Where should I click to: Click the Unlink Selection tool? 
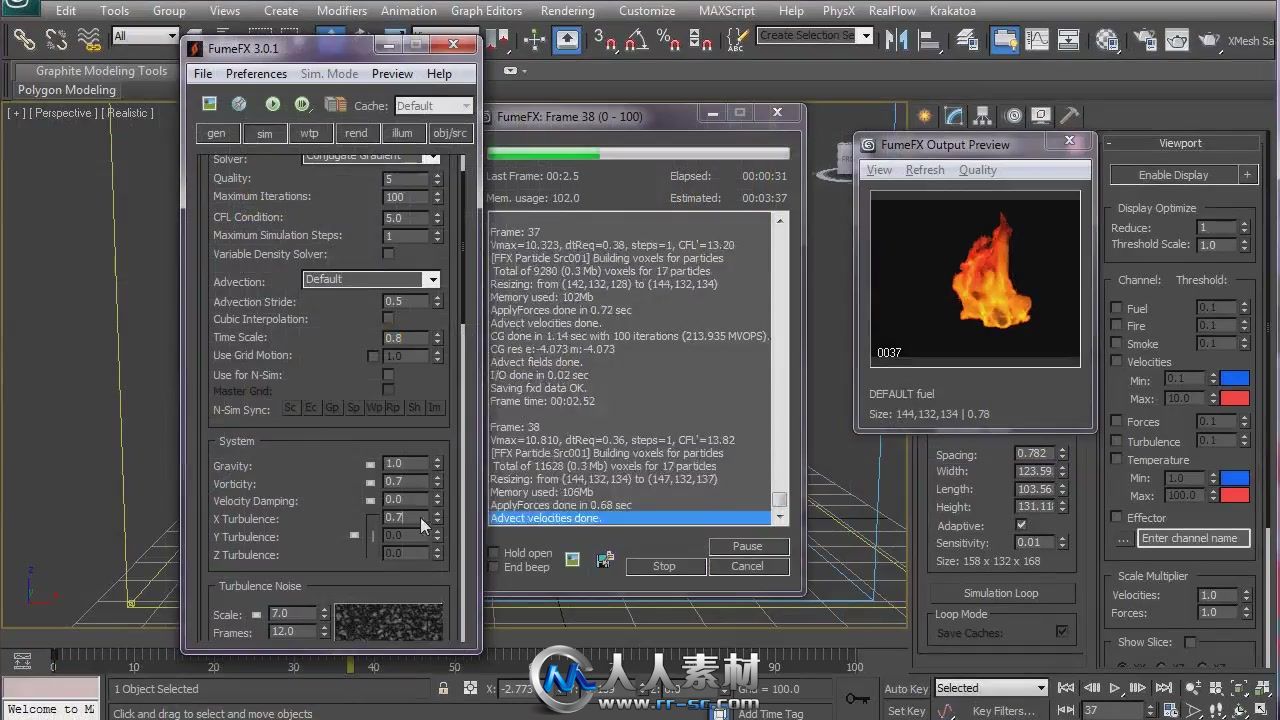point(57,40)
